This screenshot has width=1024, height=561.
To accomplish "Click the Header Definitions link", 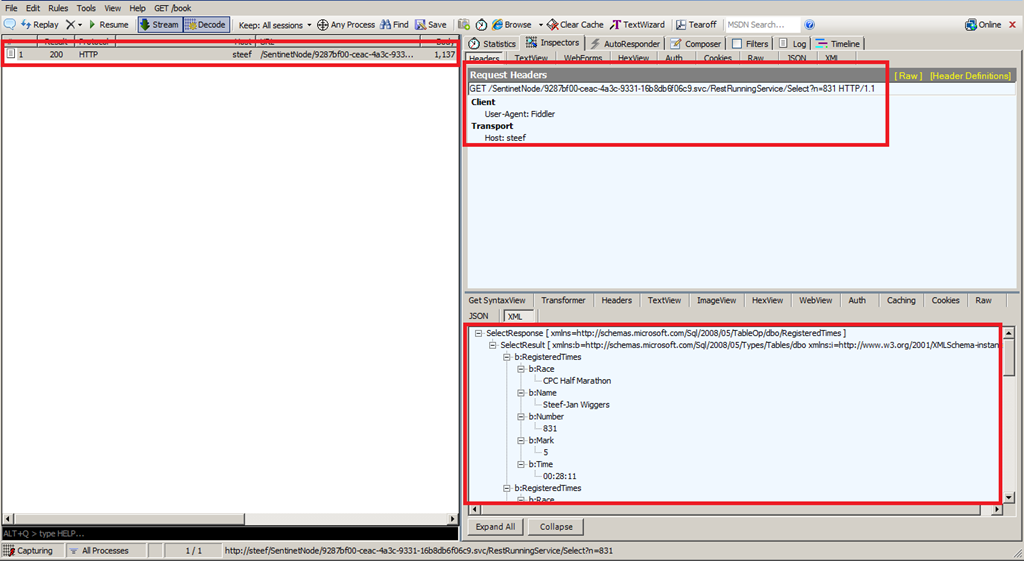I will (970, 76).
